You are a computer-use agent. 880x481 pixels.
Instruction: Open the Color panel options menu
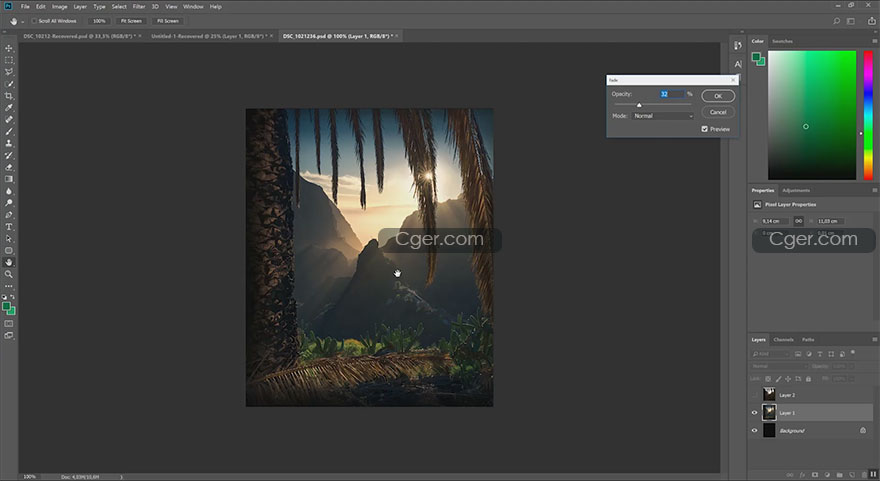pyautogui.click(x=874, y=41)
